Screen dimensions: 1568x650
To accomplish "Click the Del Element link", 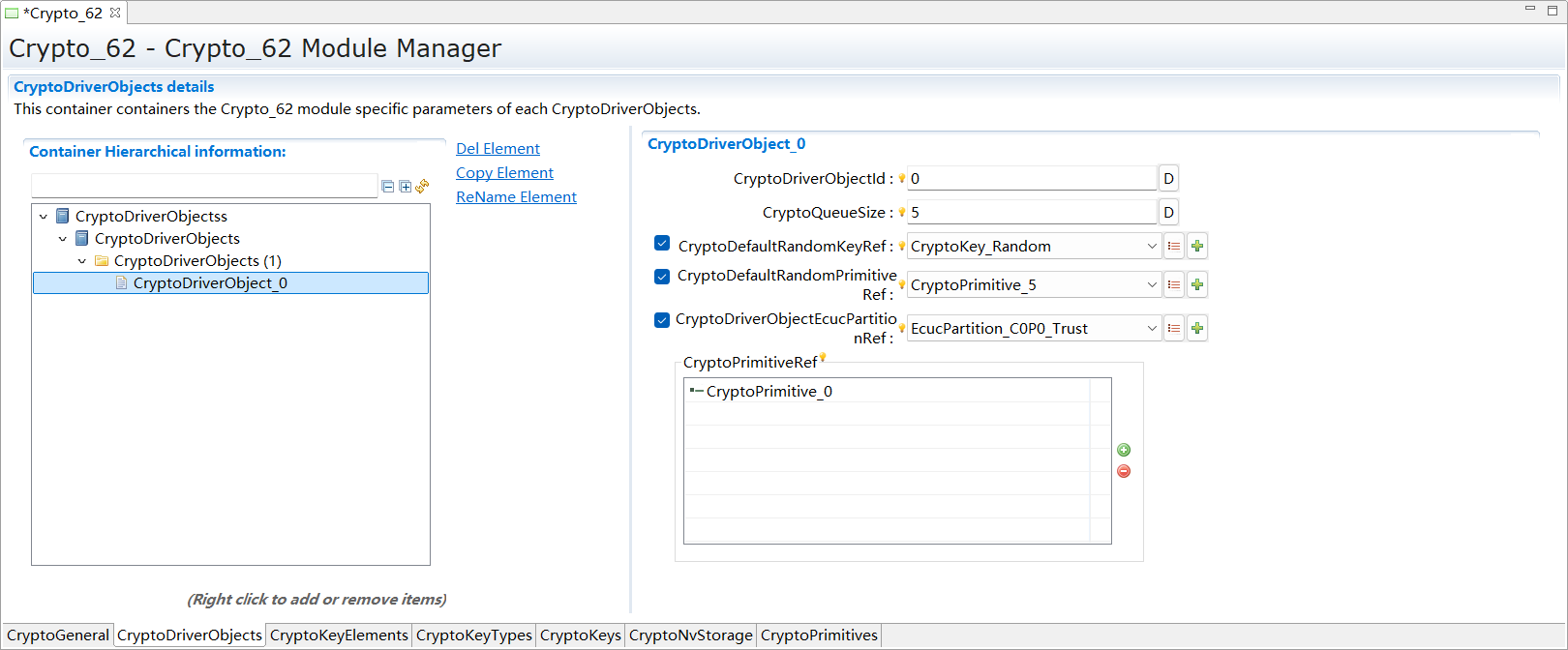I will (498, 149).
